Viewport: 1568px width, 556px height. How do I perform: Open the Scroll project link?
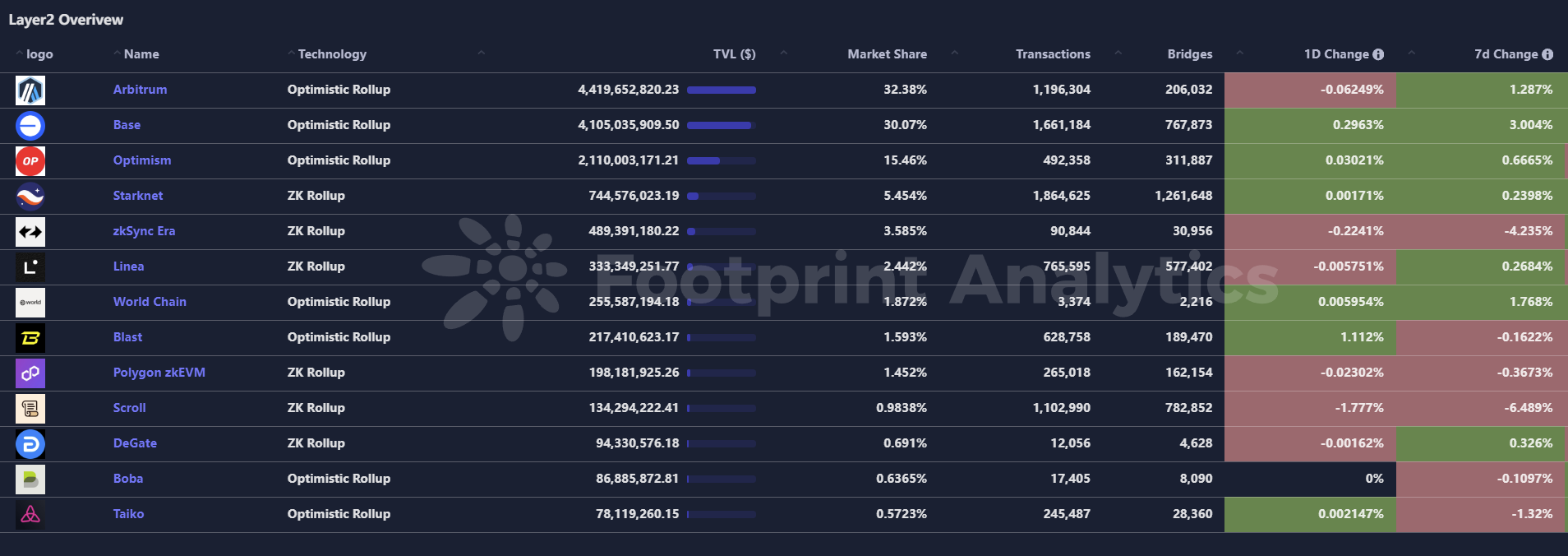tap(129, 408)
